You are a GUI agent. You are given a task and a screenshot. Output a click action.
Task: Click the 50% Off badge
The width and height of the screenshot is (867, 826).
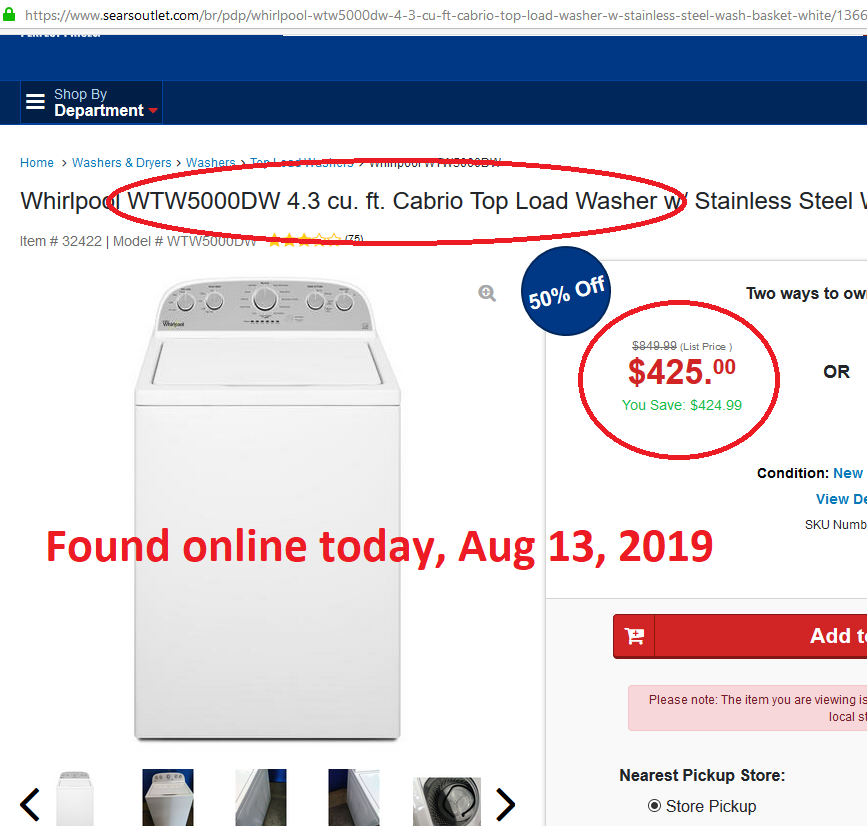(566, 293)
